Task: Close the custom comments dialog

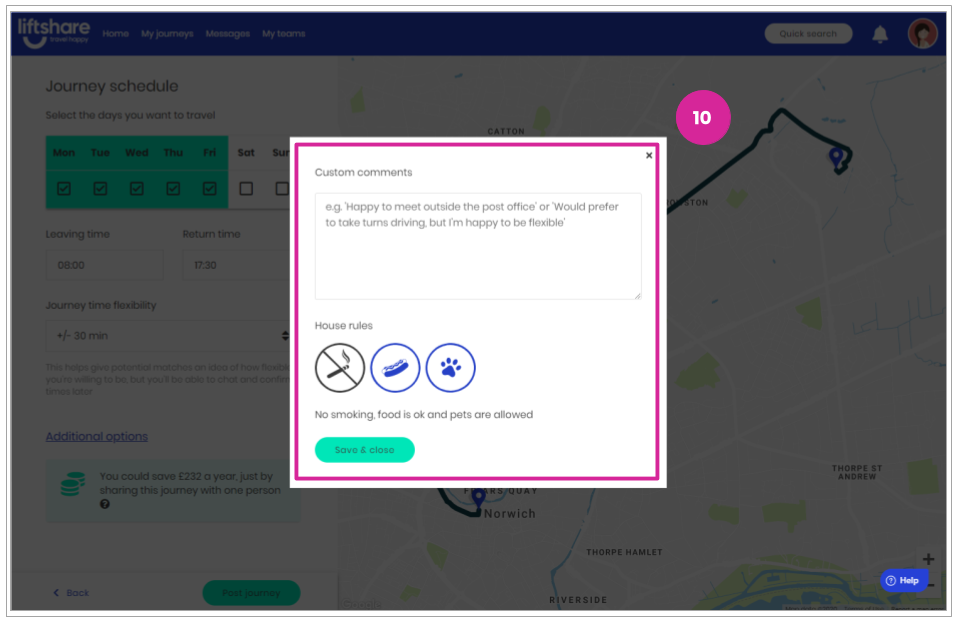Action: coord(649,155)
